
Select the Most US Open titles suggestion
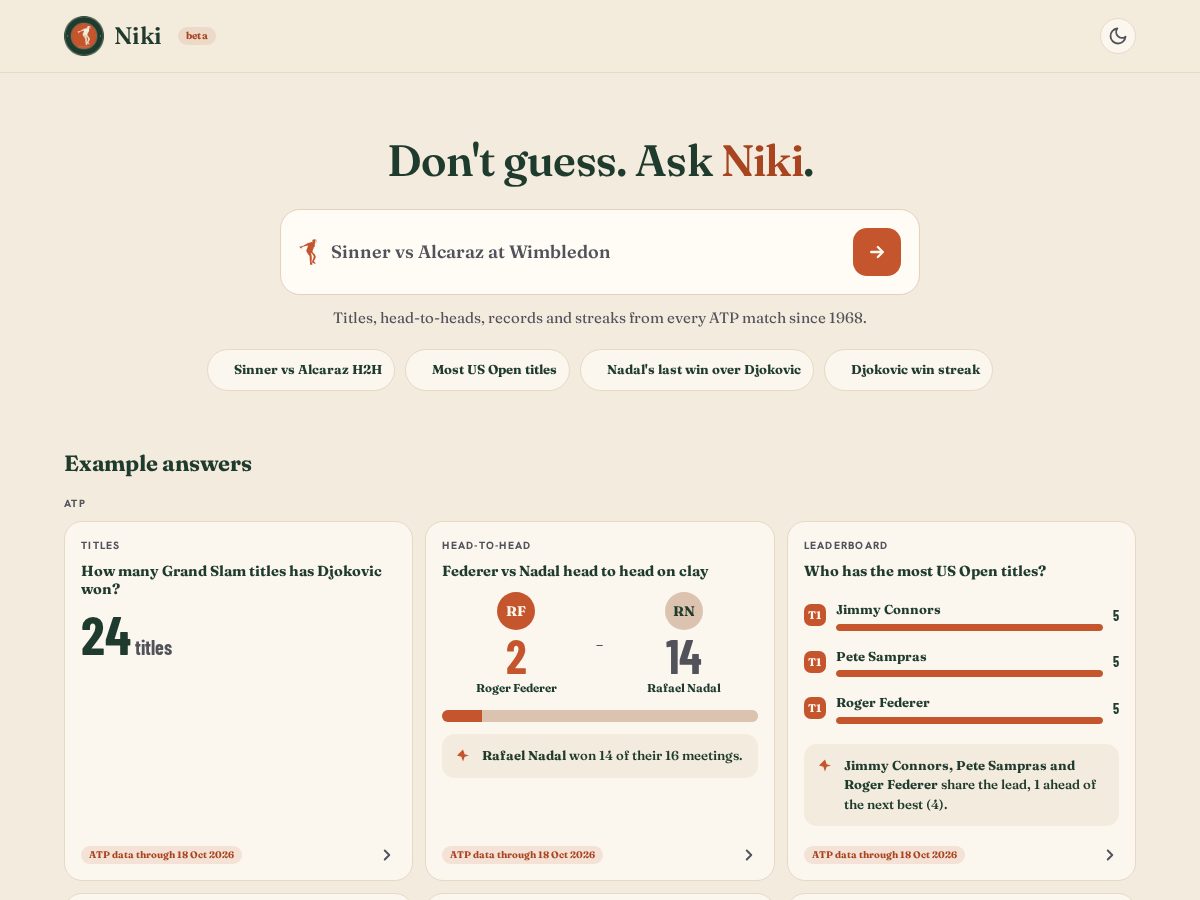tap(488, 370)
